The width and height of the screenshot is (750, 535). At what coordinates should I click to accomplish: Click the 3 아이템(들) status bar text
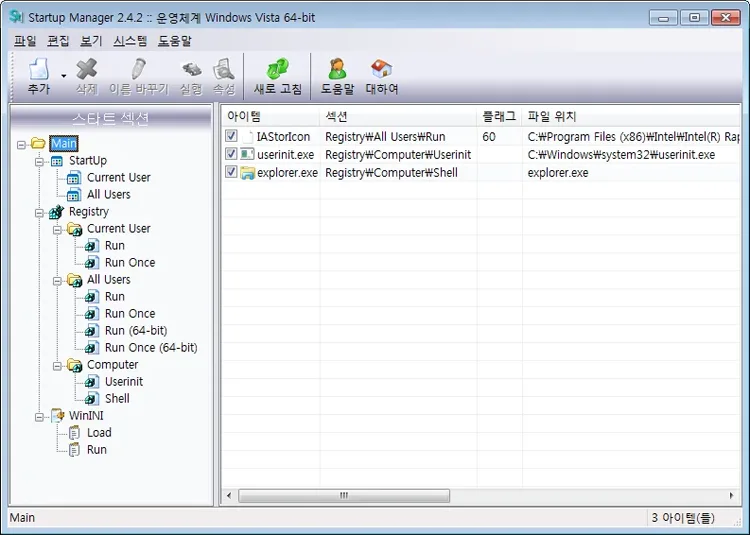pos(683,518)
